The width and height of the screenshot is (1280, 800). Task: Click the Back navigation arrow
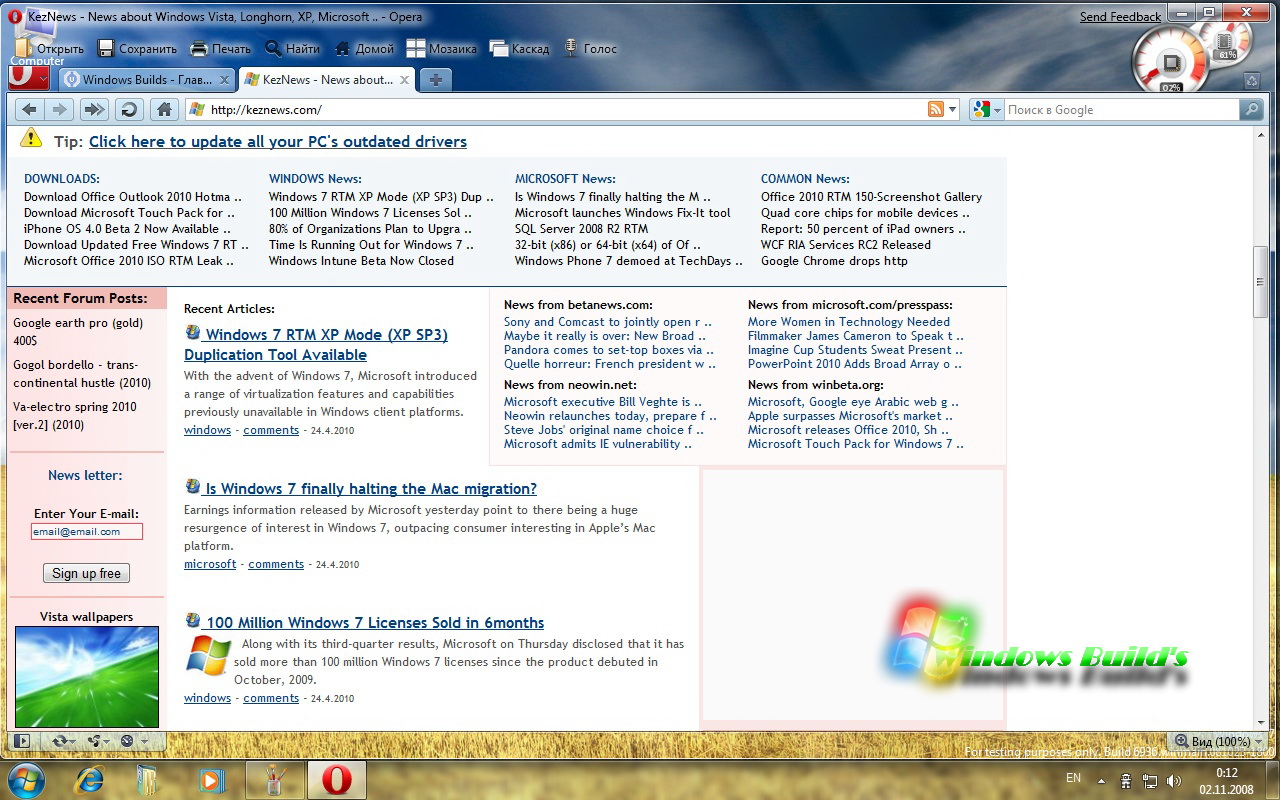pos(30,110)
